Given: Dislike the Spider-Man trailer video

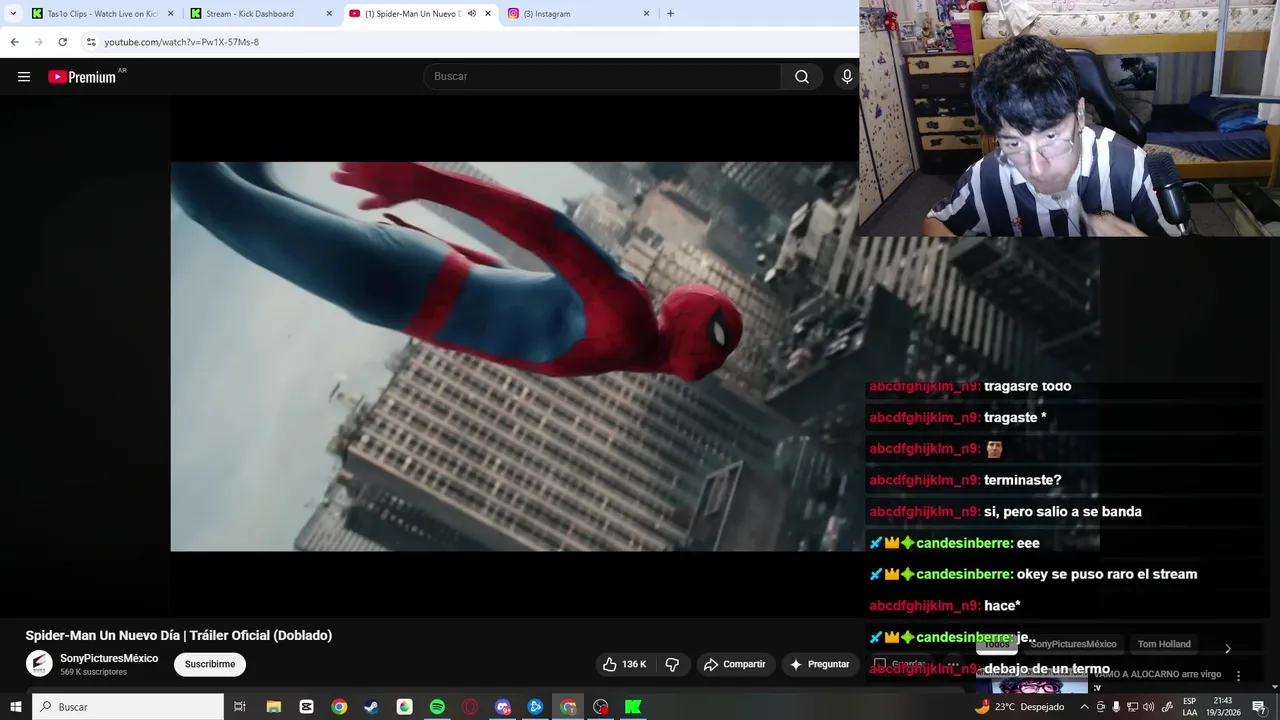Looking at the screenshot, I should (x=672, y=664).
